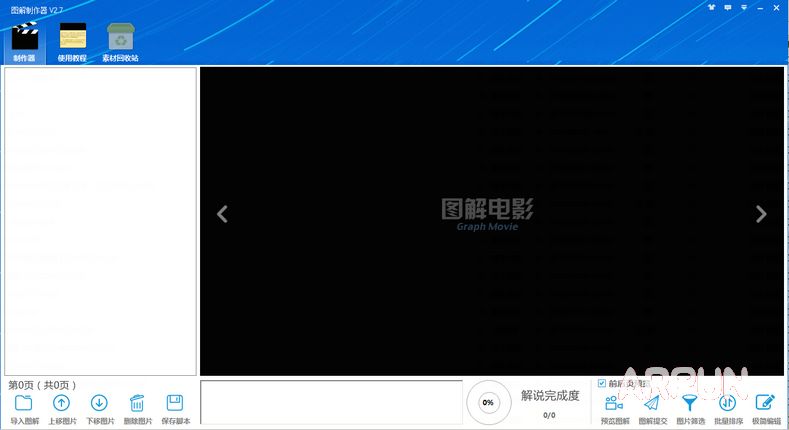Switch to the 制作器 tab
Viewport: 789px width, 430px height.
[x=24, y=42]
